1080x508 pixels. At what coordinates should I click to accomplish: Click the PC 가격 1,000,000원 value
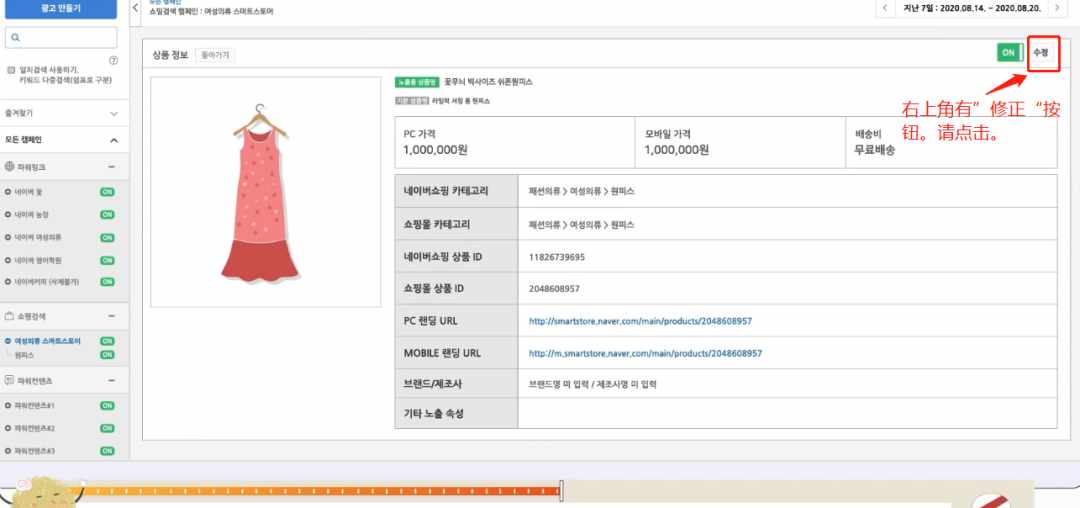pos(435,150)
